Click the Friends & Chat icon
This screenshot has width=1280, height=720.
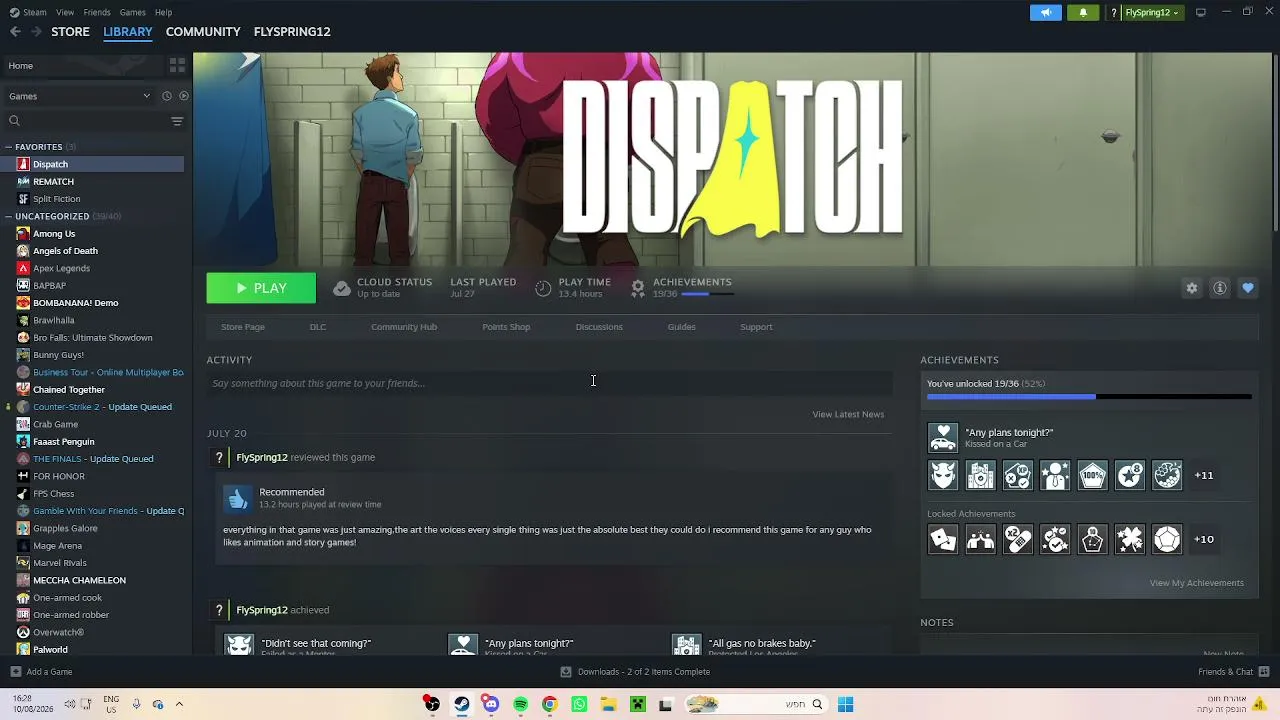pos(1264,672)
